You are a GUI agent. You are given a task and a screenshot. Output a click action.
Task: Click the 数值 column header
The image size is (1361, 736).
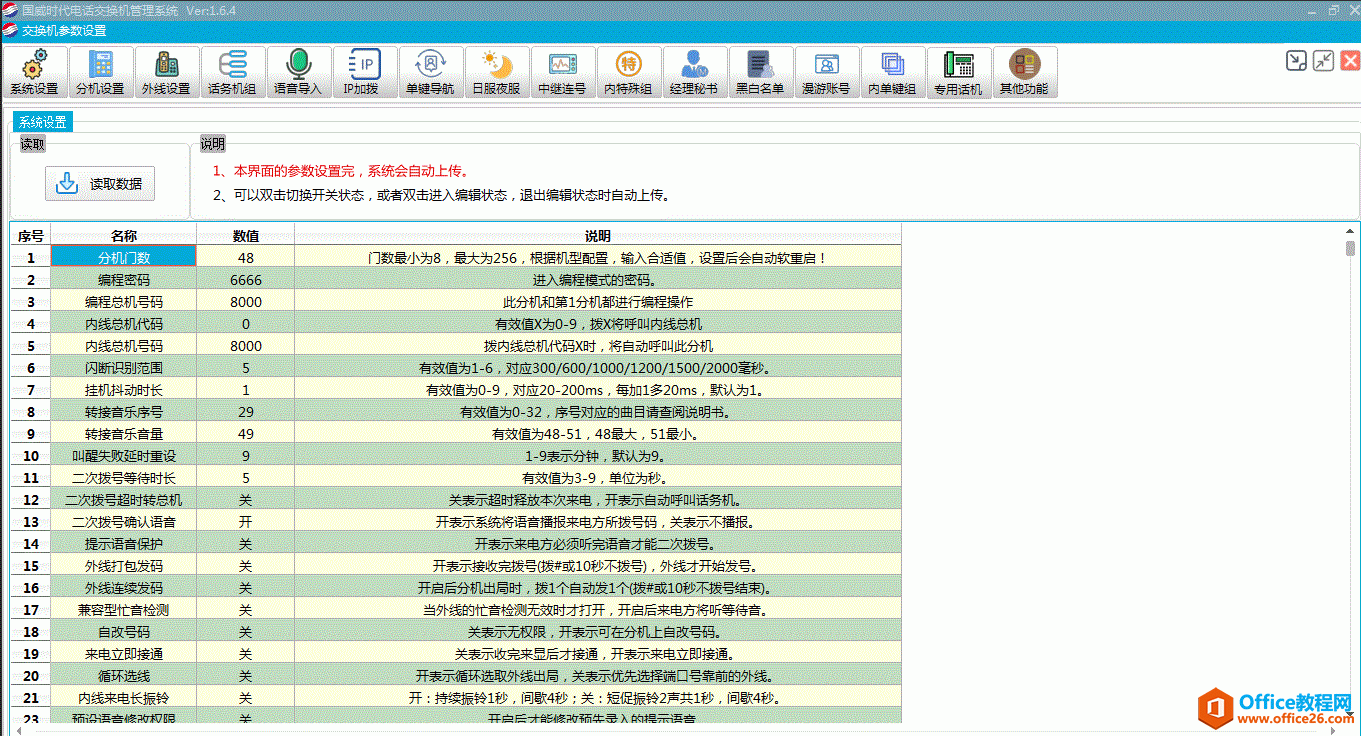point(245,236)
